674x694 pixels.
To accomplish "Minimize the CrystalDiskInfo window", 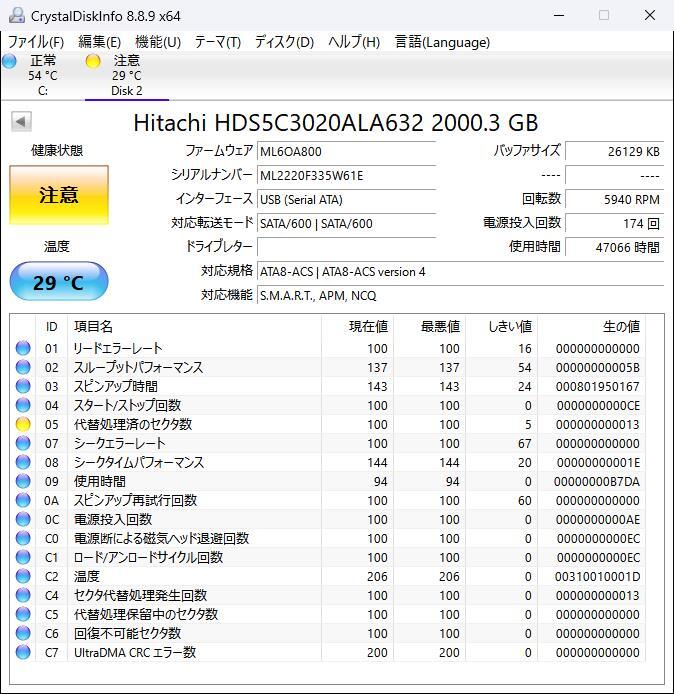I will 559,15.
